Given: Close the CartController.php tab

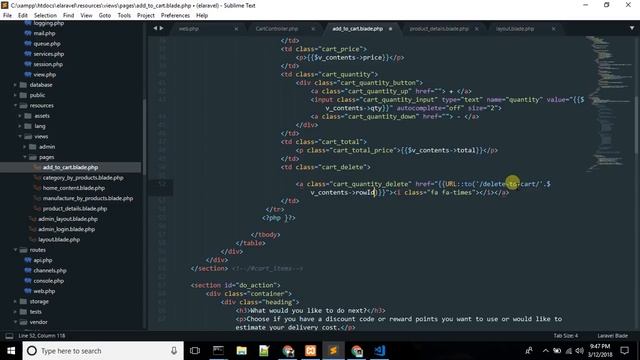Looking at the screenshot, I should click(x=313, y=29).
